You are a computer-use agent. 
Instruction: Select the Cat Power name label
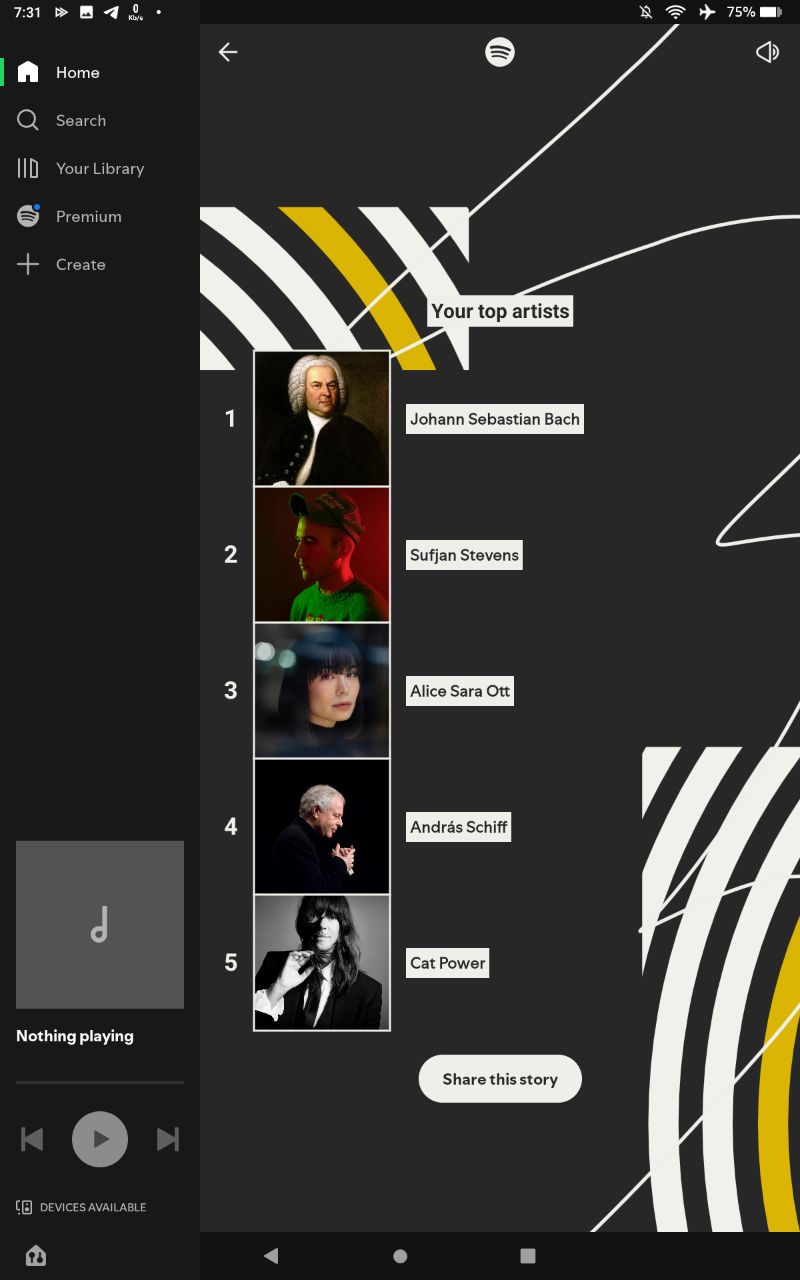point(448,963)
